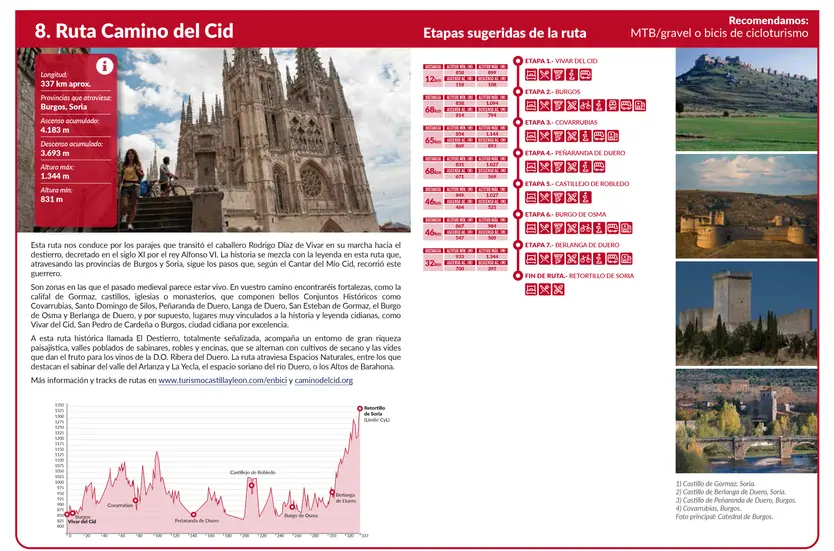Click the health centre icon under Etapa 7 Berlanga
Viewport: 834px width, 551px height.
pos(626,259)
